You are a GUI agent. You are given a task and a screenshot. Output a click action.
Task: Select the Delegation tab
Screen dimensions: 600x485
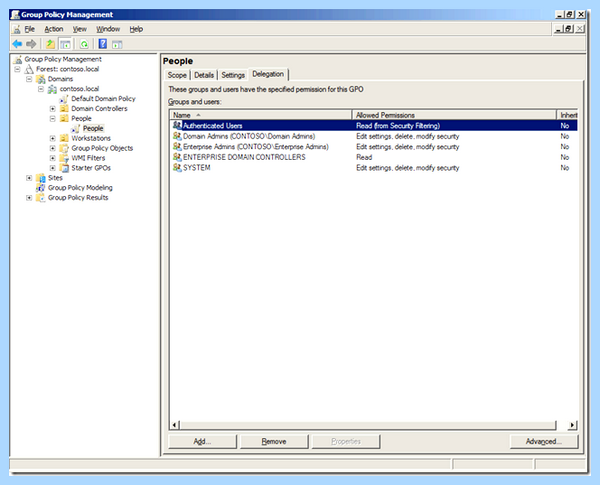coord(268,74)
